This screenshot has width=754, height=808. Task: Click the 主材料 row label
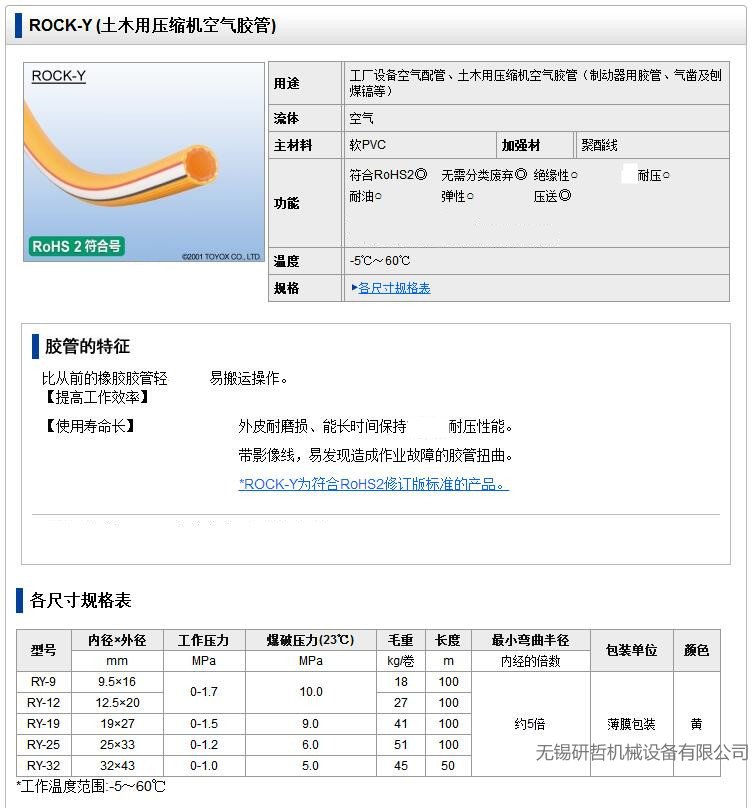click(x=293, y=145)
